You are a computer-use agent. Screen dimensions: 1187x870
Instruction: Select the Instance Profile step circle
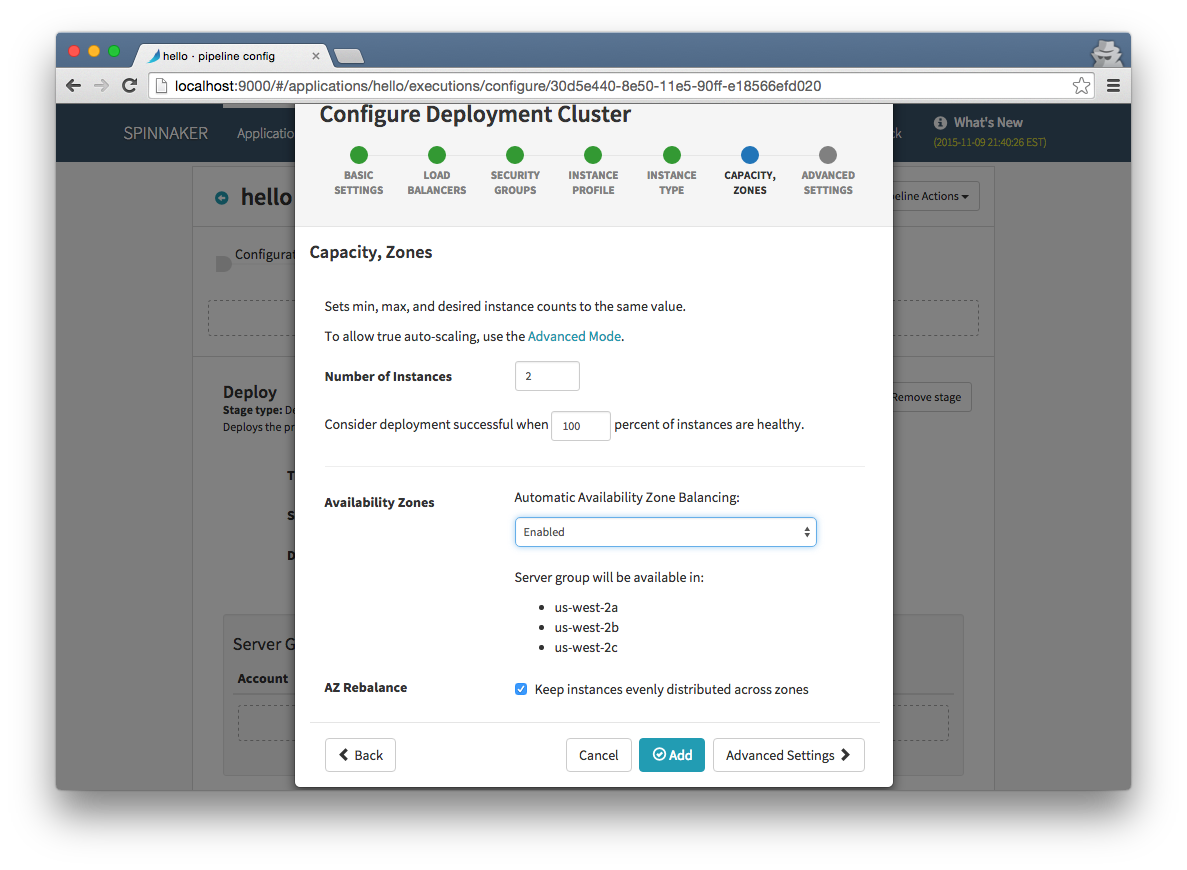click(593, 155)
